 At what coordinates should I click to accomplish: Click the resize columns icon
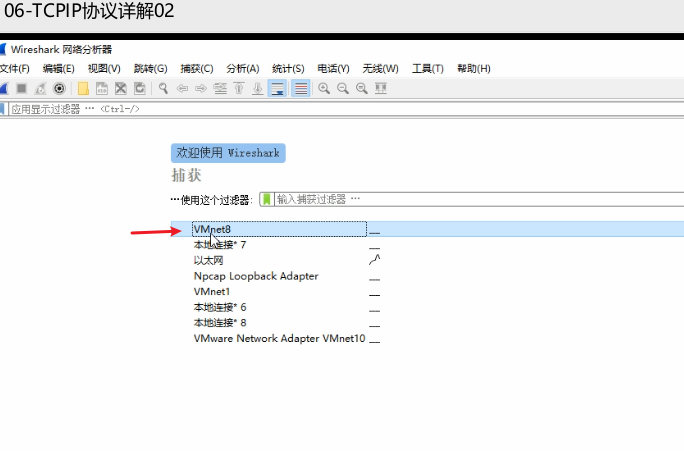coord(381,88)
